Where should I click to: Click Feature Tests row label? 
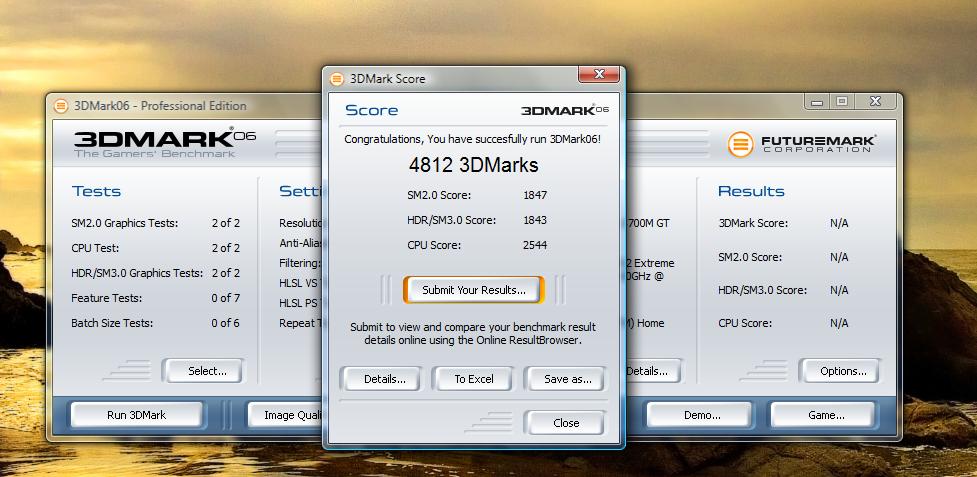click(x=107, y=298)
